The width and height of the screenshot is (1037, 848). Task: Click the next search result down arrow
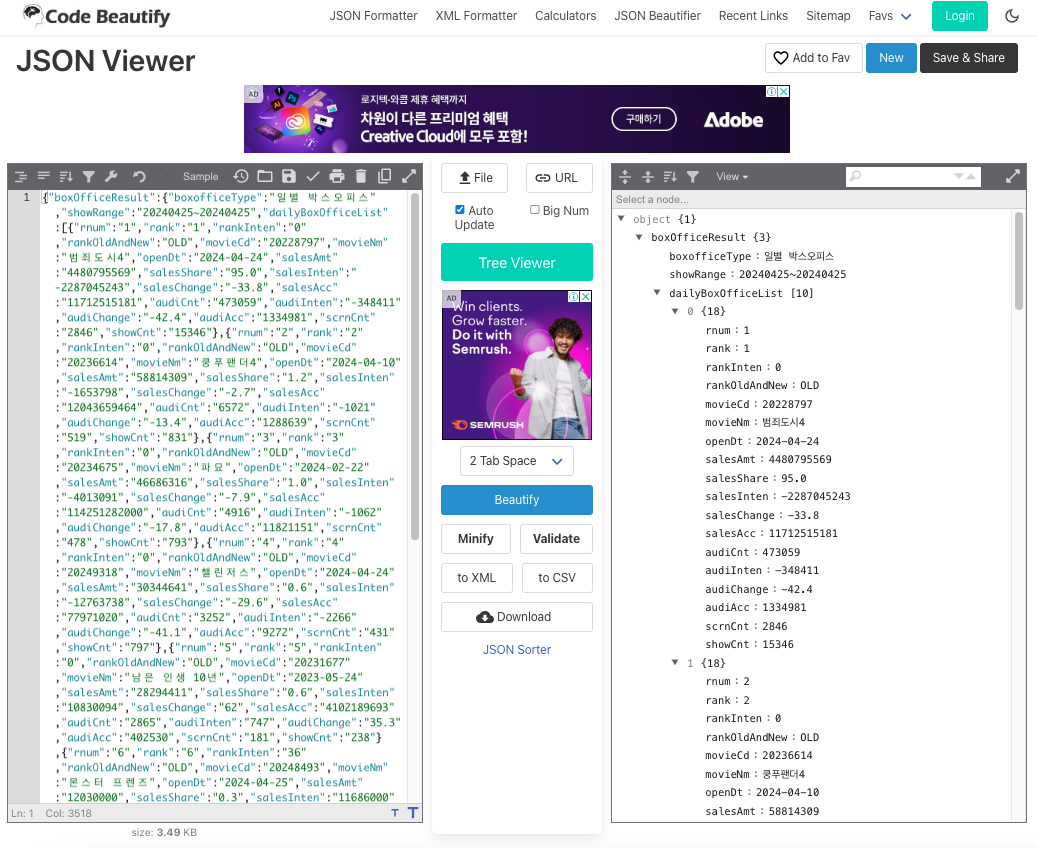pos(958,177)
